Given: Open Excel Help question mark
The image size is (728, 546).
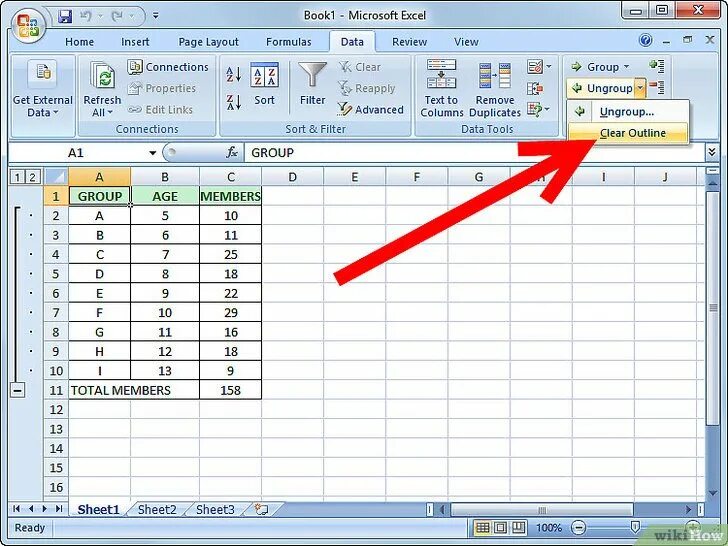Looking at the screenshot, I should coord(645,40).
